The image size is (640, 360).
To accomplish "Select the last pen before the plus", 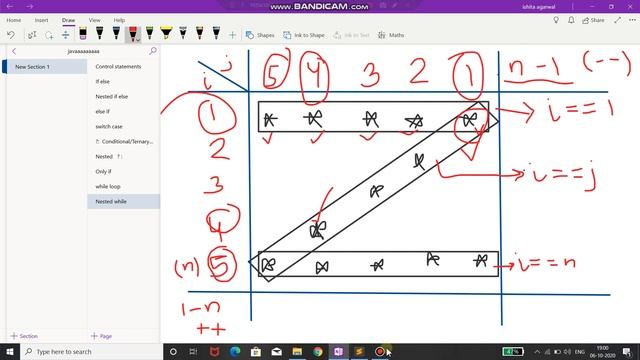I will pyautogui.click(x=216, y=33).
